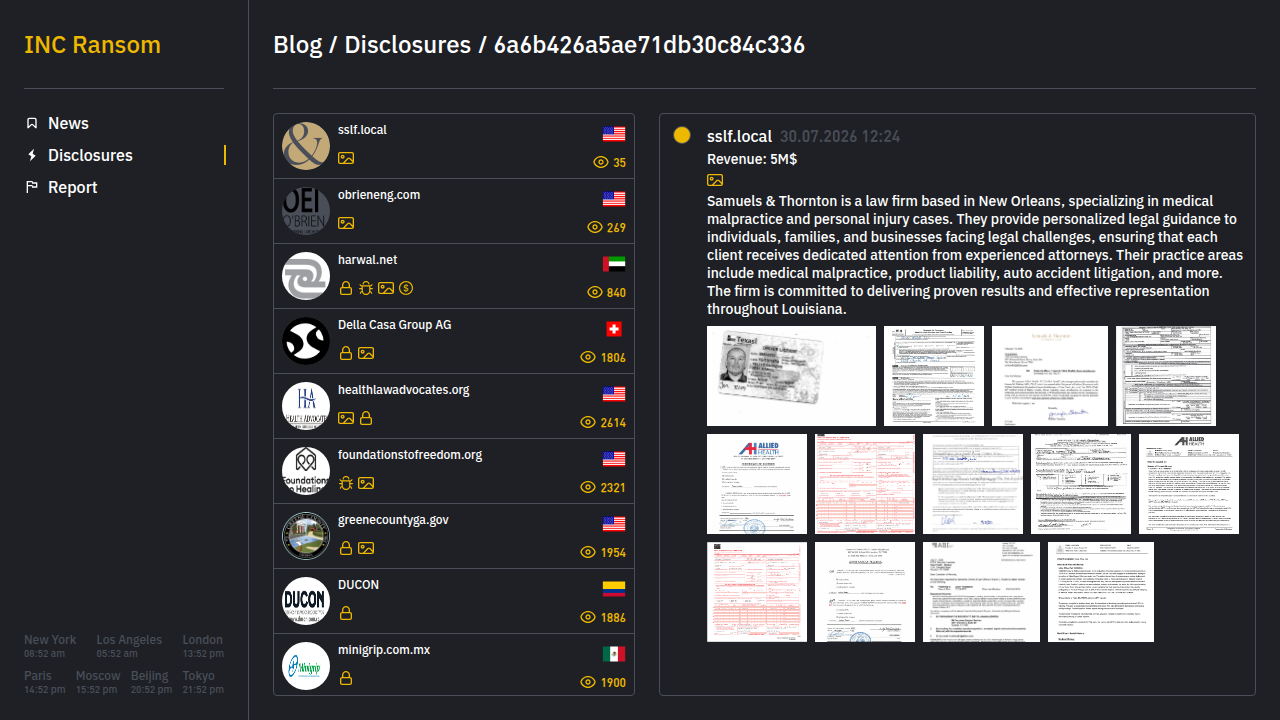This screenshot has height=720, width=1280.
Task: Click the bug icon under foundationstofreedom.org
Action: pyautogui.click(x=346, y=483)
